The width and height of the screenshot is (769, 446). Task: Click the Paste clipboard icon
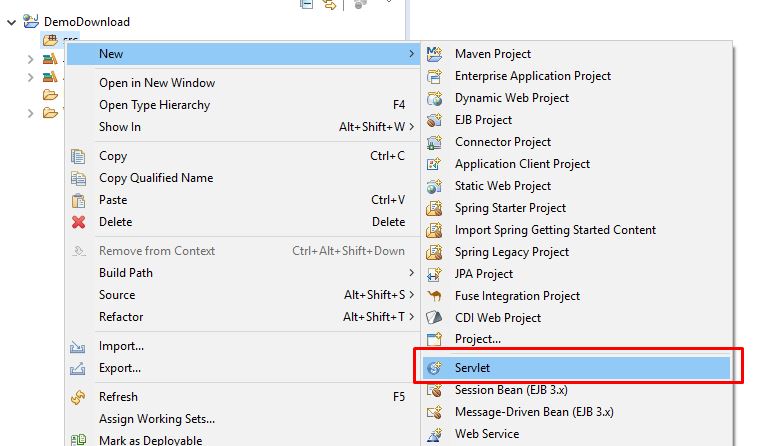pyautogui.click(x=78, y=200)
